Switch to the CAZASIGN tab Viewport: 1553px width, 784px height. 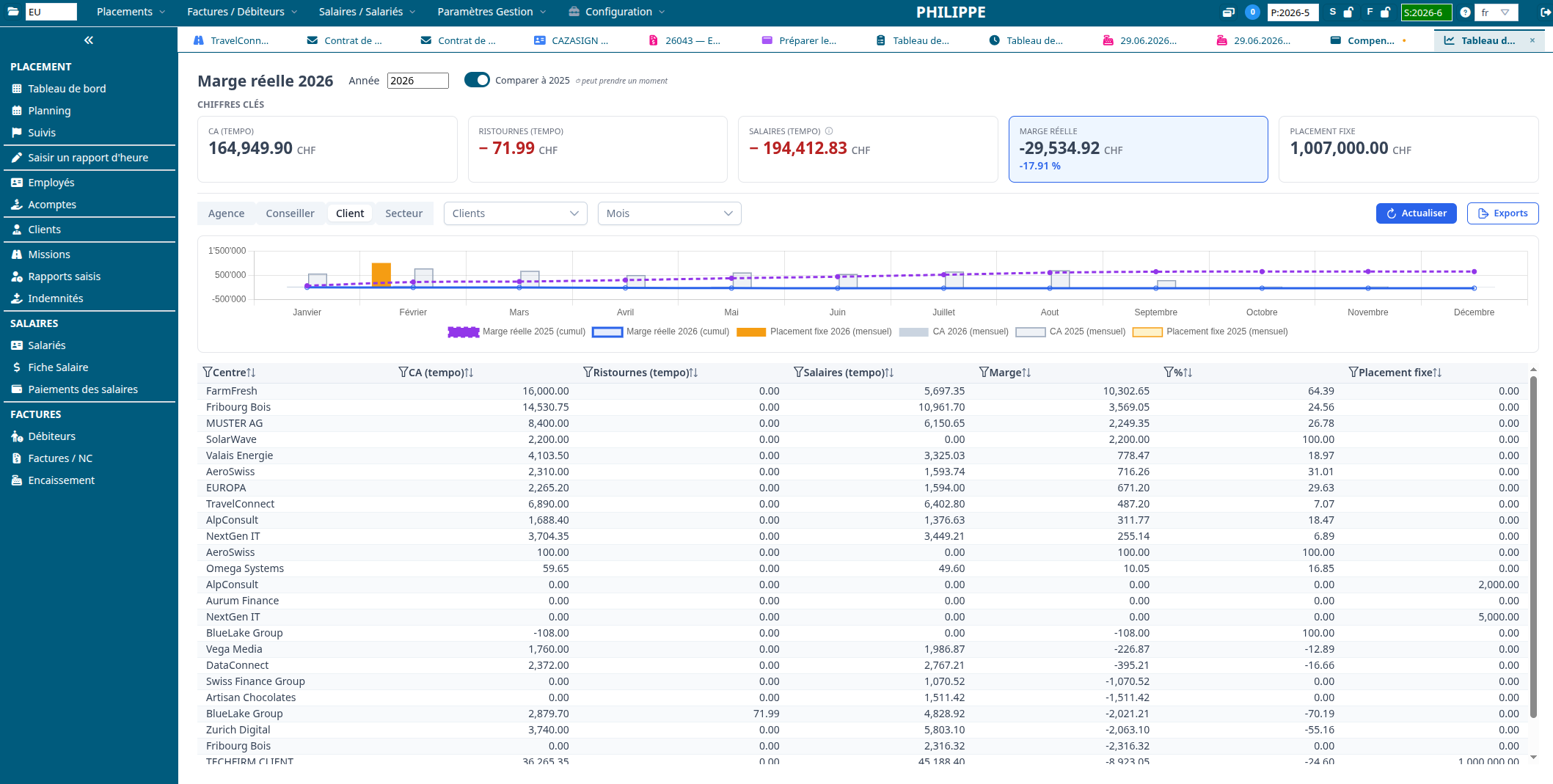572,40
